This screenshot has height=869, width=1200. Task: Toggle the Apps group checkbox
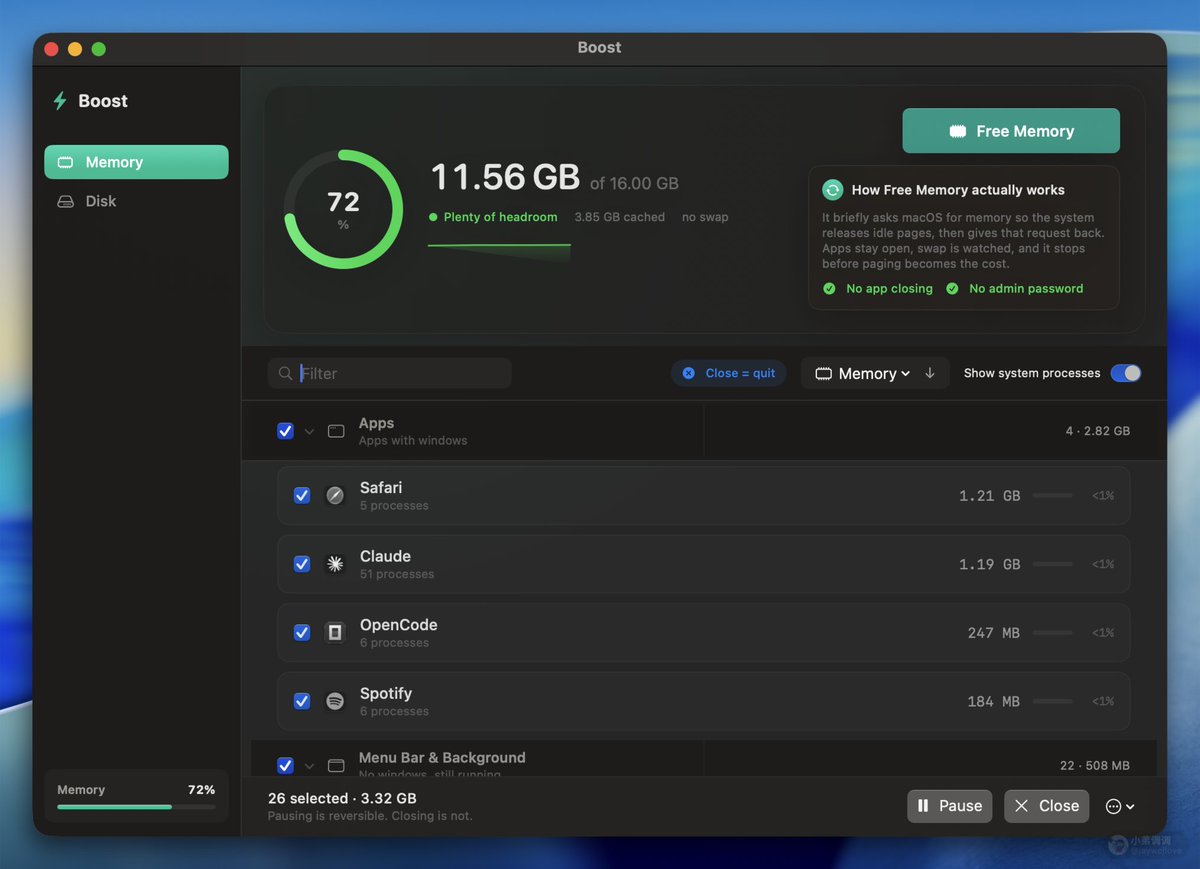(285, 431)
